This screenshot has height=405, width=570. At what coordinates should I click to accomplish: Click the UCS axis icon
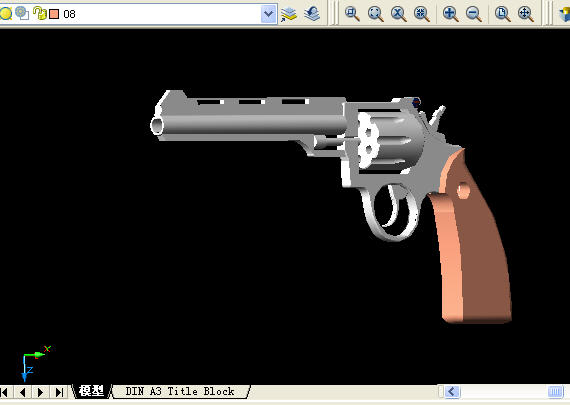click(x=36, y=363)
